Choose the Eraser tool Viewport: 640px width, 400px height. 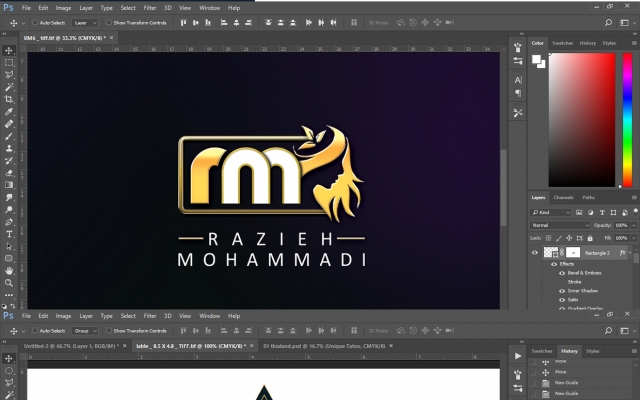click(x=9, y=173)
